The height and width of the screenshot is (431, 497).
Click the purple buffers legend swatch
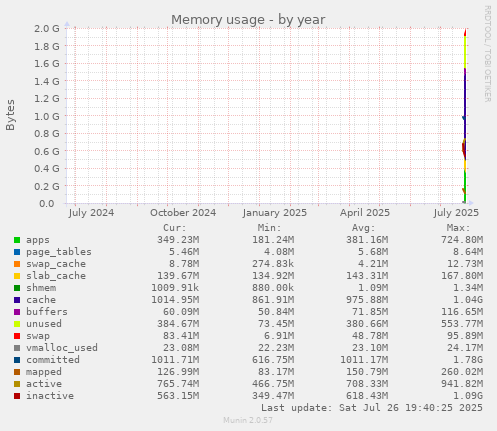[17, 312]
